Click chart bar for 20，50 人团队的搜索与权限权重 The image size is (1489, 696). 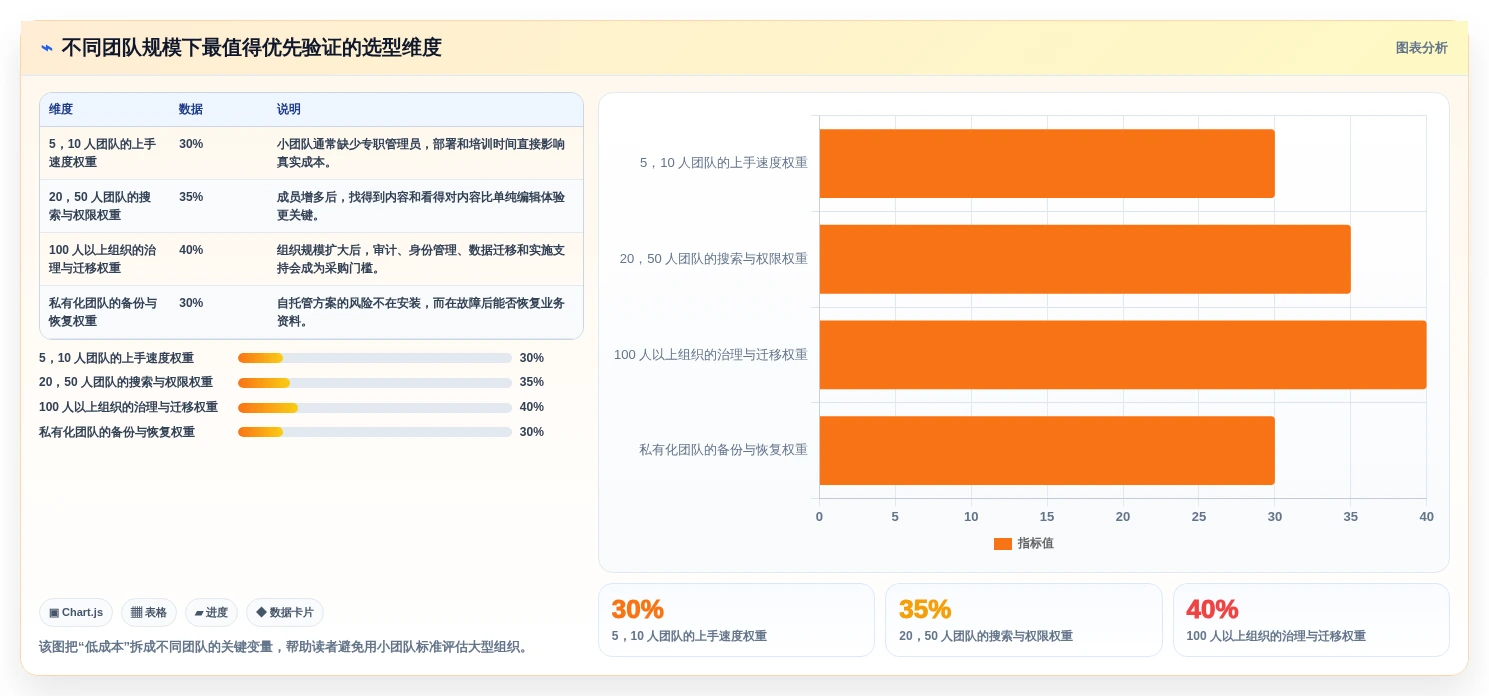1085,259
